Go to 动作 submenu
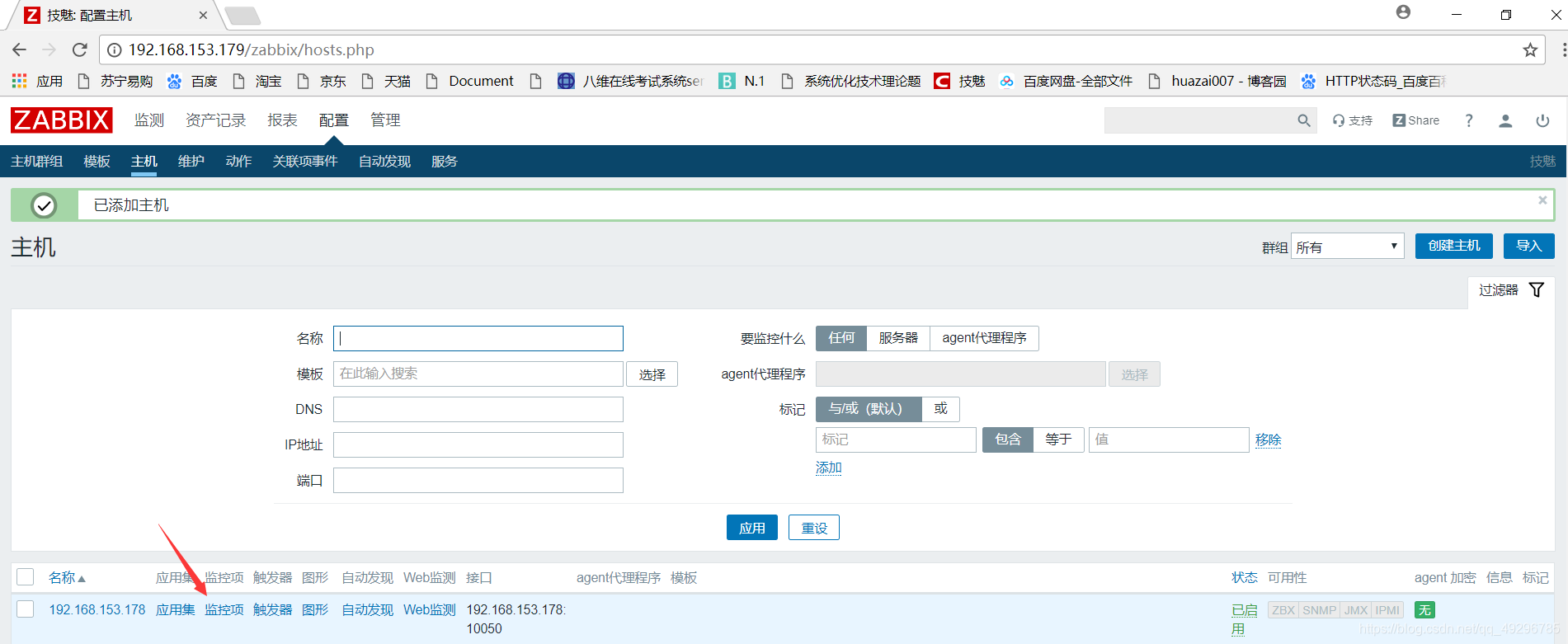Screen dimensions: 1568x644 click(x=238, y=161)
